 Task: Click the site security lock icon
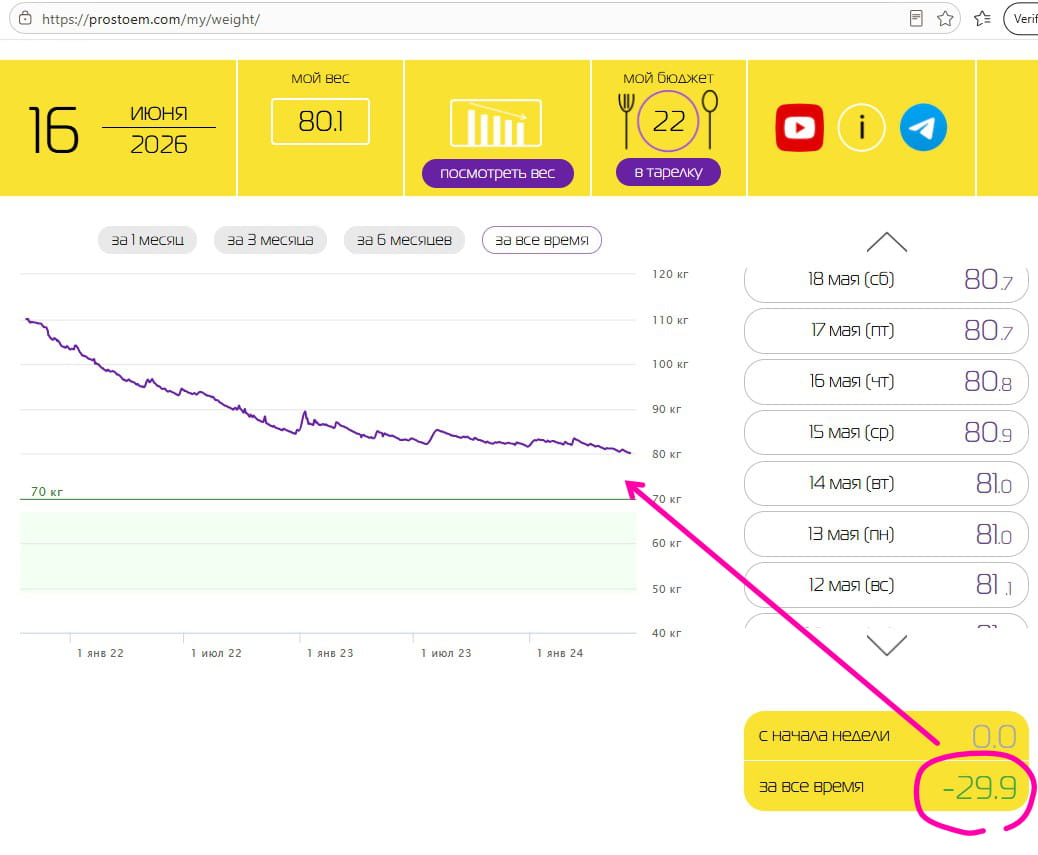pyautogui.click(x=25, y=19)
